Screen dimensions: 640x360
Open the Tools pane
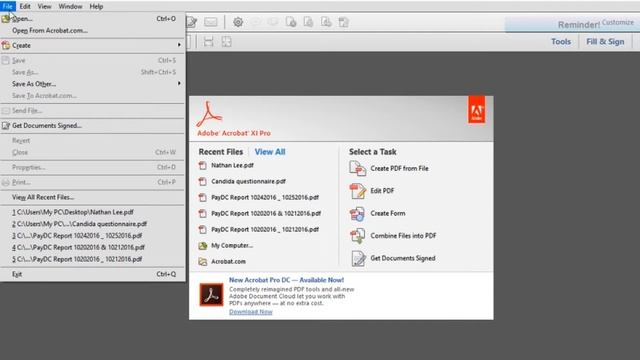click(561, 42)
